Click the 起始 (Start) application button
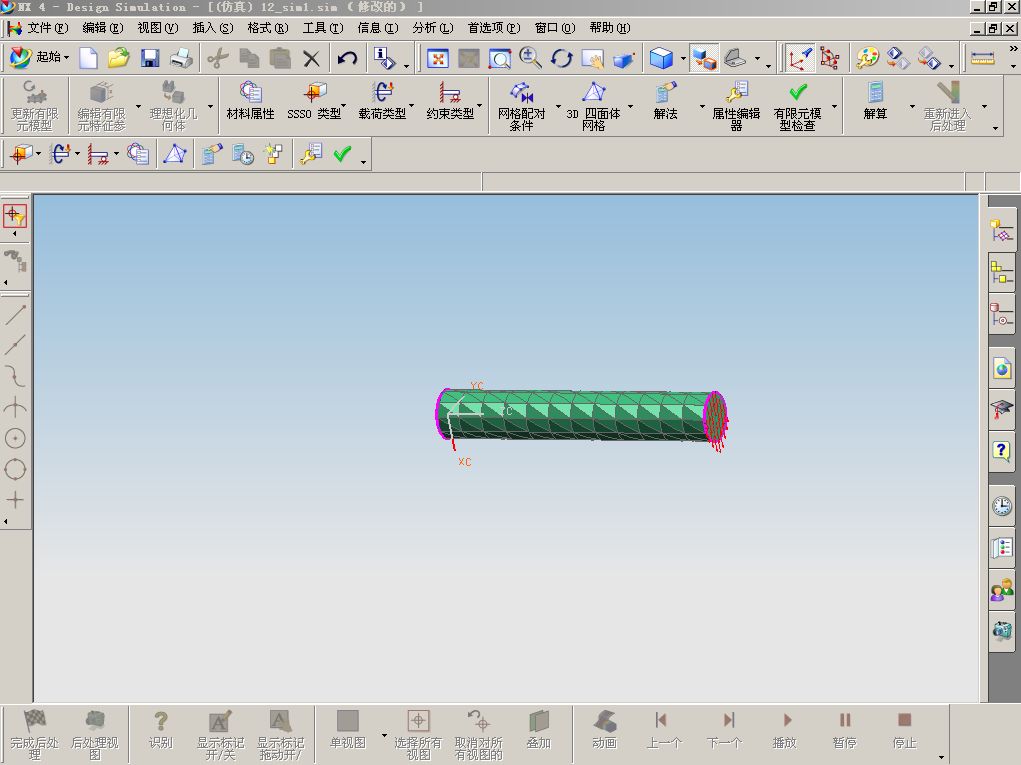 [39, 58]
